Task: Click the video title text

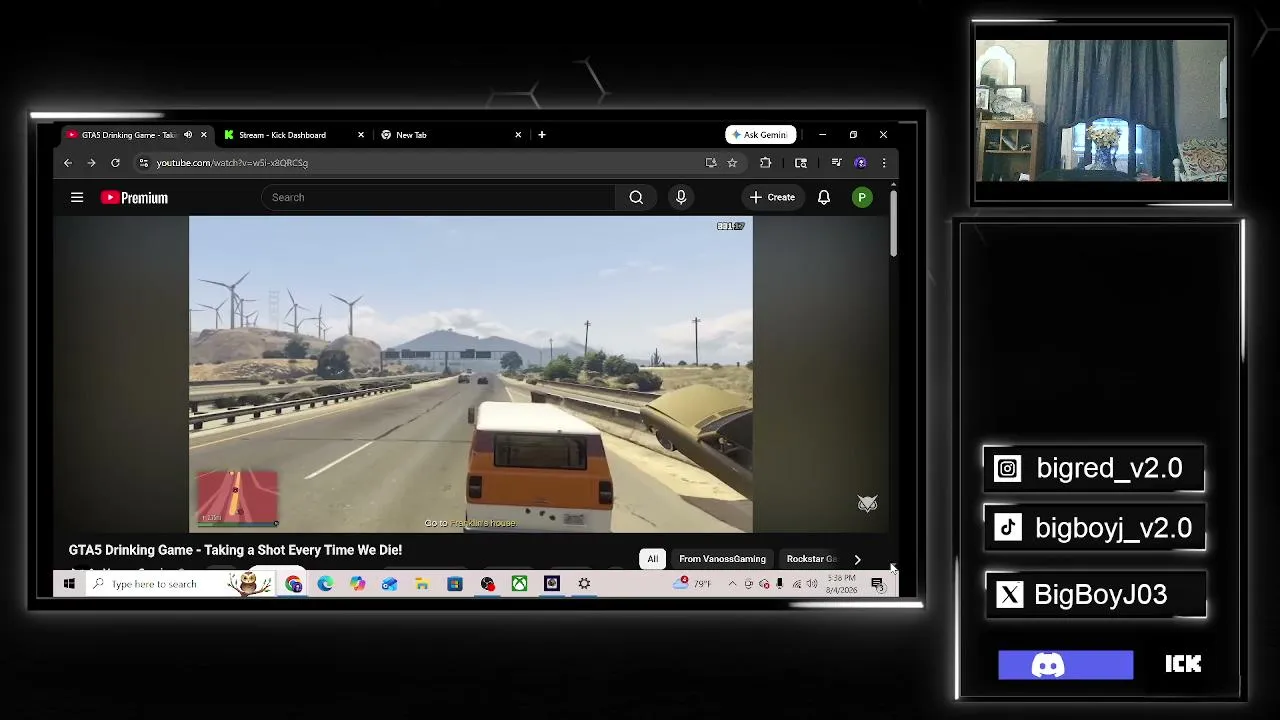Action: click(x=235, y=550)
